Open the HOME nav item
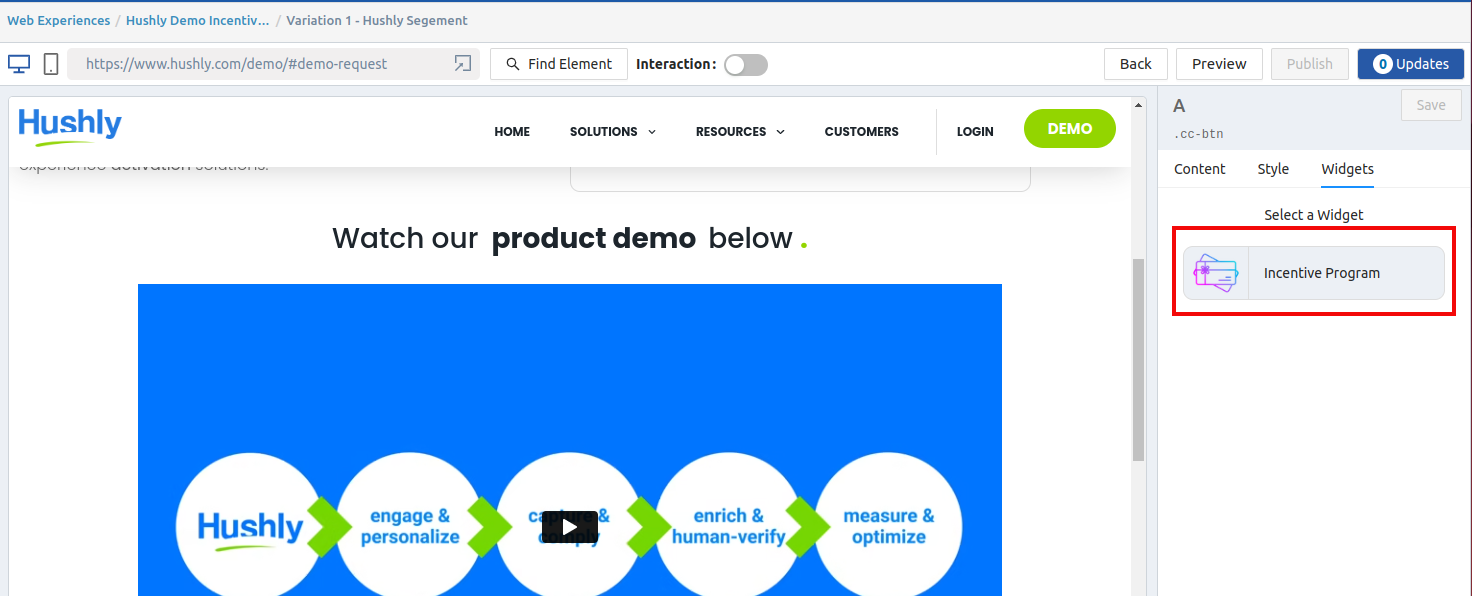The height and width of the screenshot is (600, 1472). 512,132
